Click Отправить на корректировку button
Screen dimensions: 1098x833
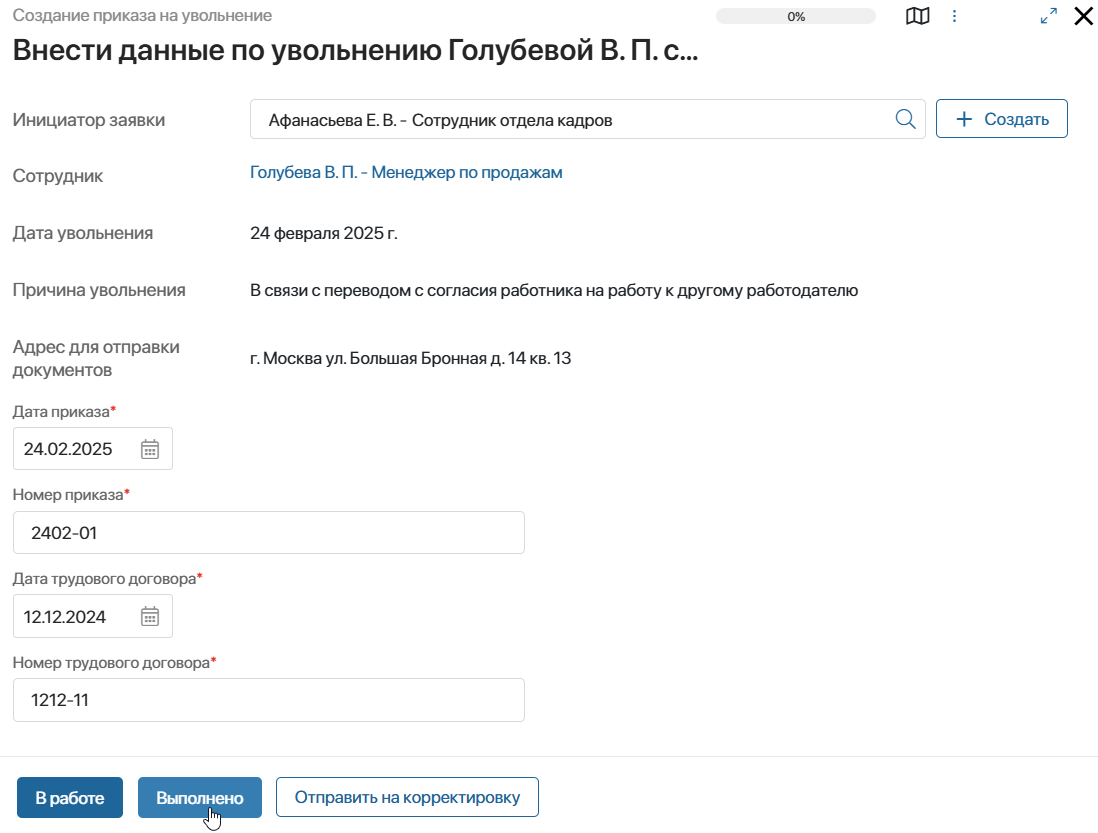click(x=407, y=797)
